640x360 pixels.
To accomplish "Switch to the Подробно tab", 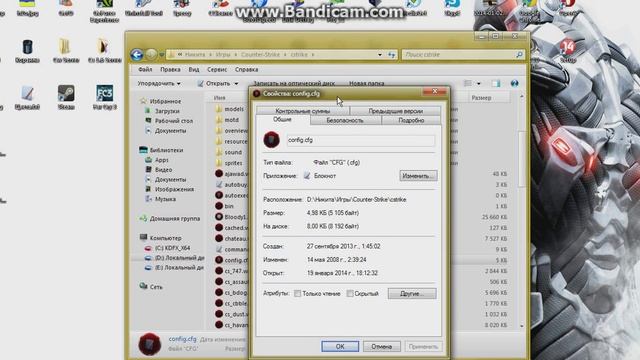I will 411,120.
